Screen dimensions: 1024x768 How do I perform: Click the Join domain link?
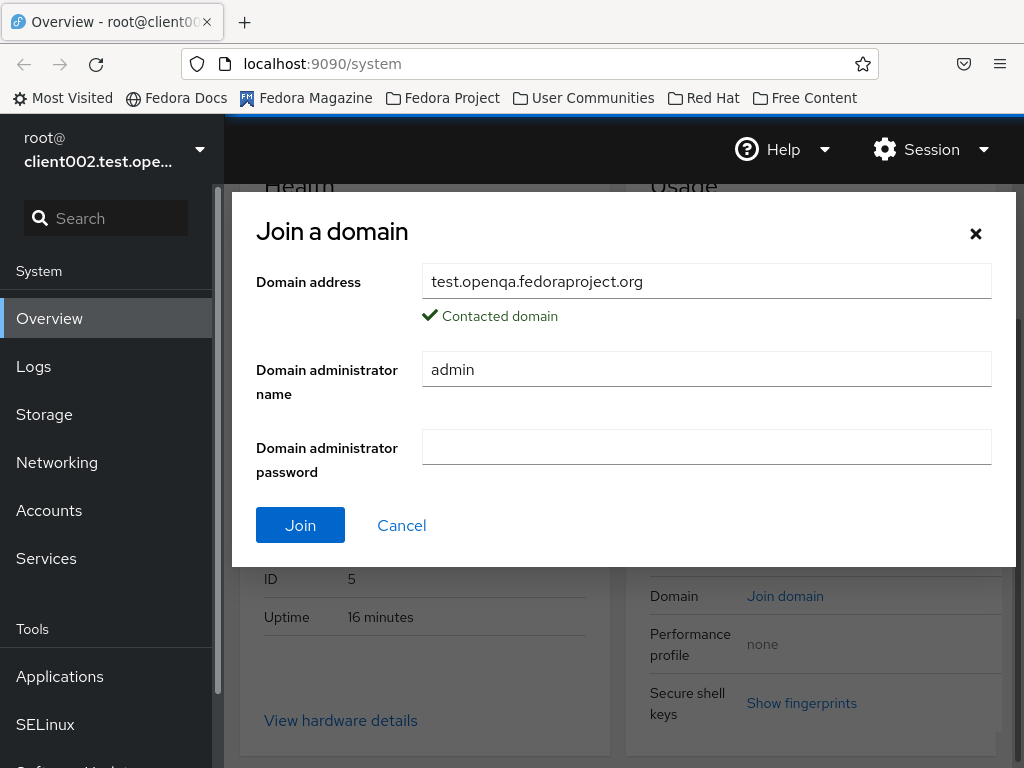tap(785, 596)
